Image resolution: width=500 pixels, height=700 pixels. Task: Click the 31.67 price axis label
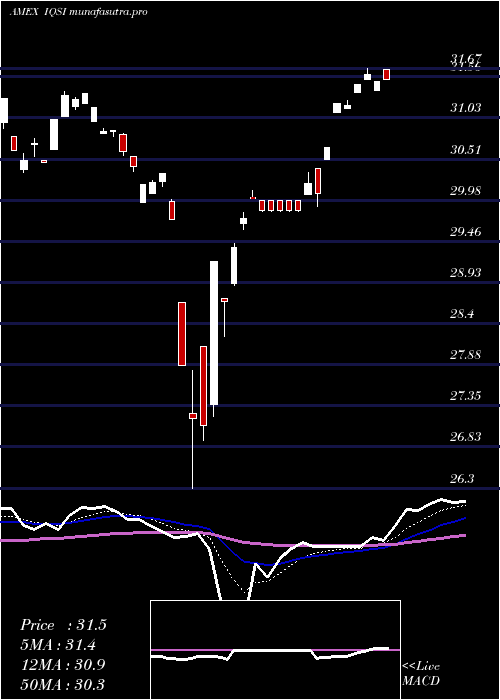(x=466, y=58)
